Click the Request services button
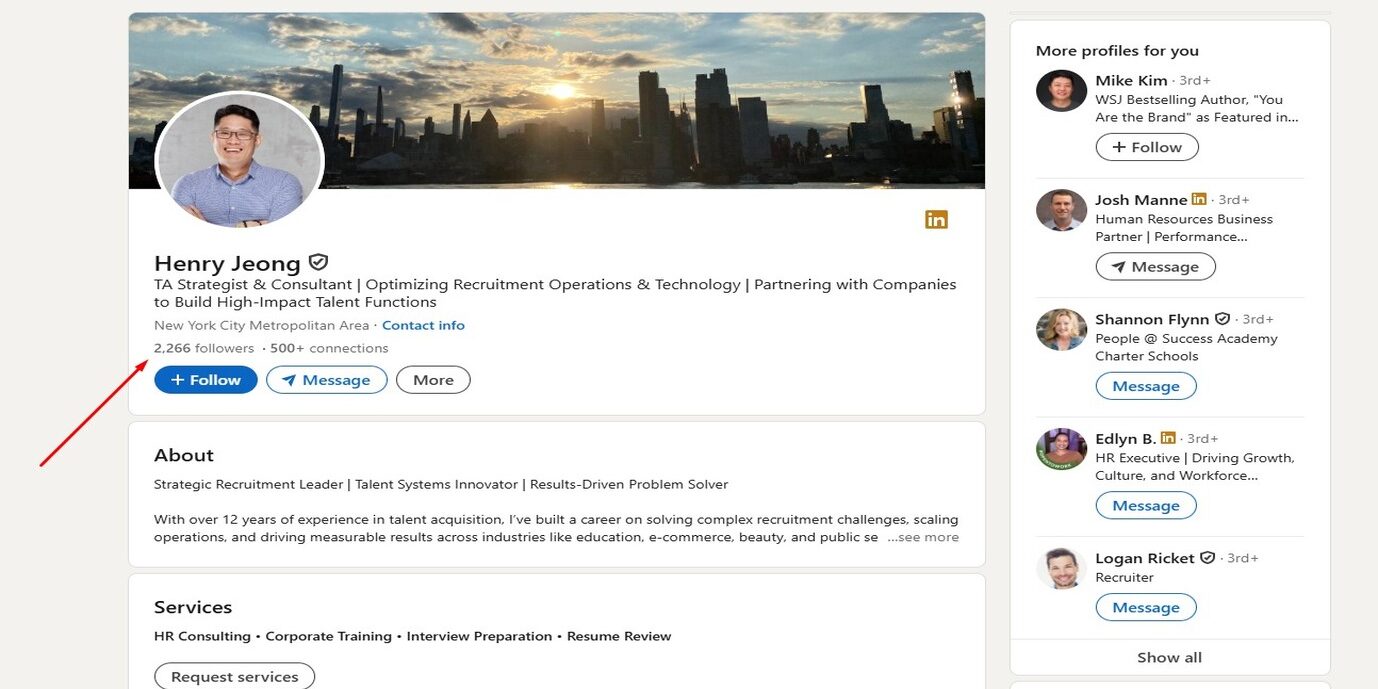Viewport: 1378px width, 689px height. 234,677
